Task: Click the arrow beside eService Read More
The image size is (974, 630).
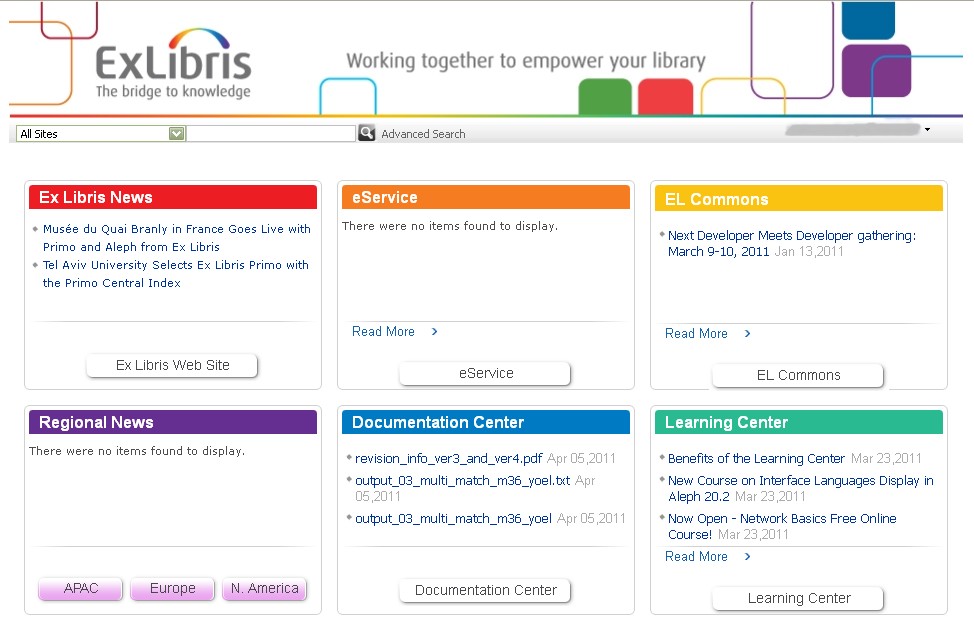Action: click(x=434, y=332)
